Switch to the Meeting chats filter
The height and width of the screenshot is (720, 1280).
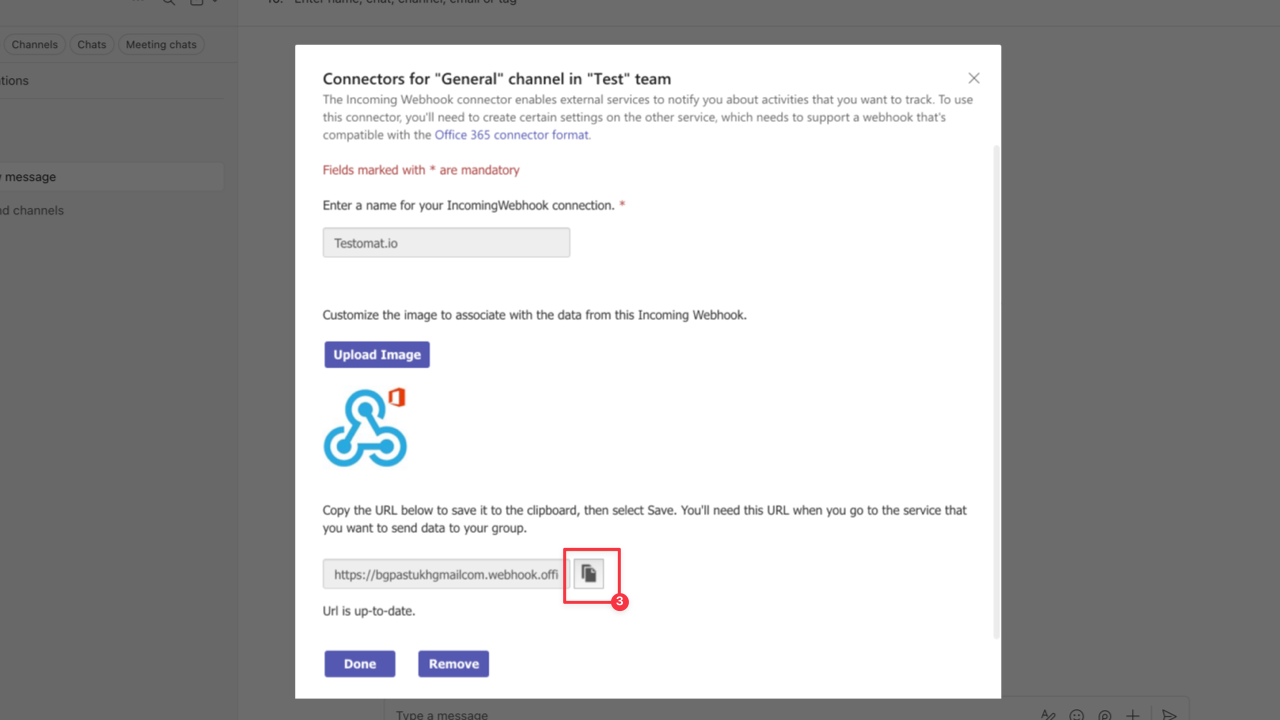click(161, 44)
